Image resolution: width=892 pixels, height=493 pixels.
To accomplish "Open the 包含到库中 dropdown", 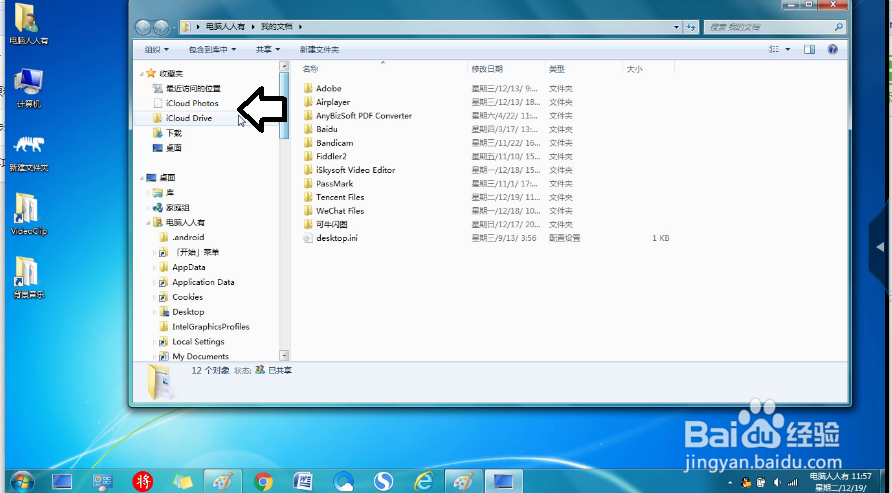I will 212,49.
